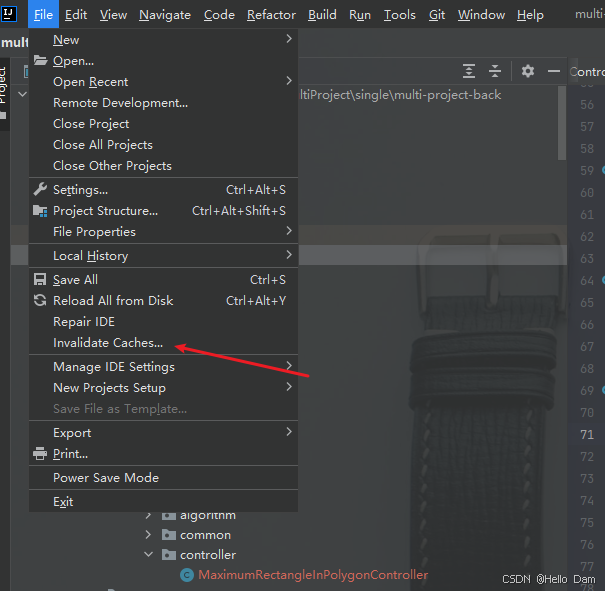
Task: Select the controller folder label
Action: click(208, 555)
